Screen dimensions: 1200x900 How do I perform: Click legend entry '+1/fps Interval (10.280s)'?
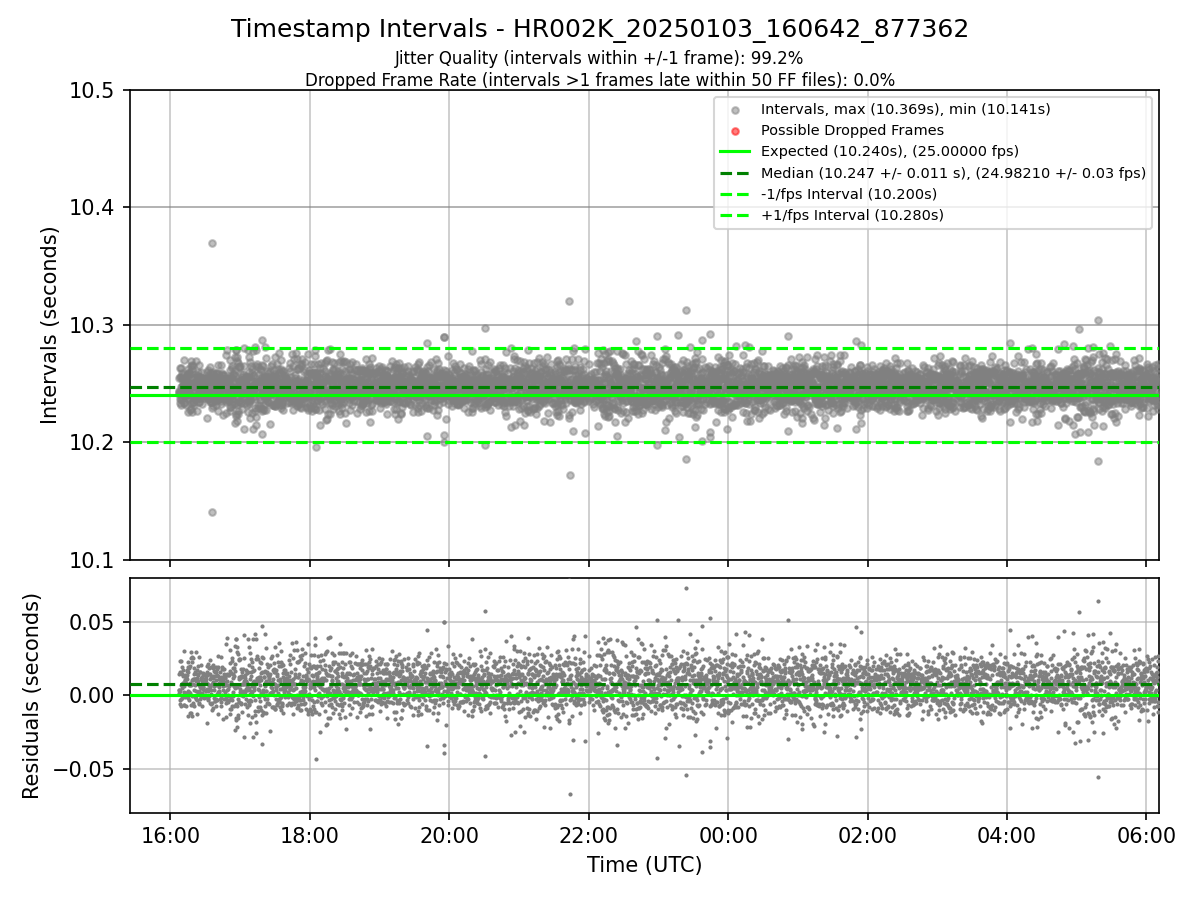pyautogui.click(x=852, y=215)
